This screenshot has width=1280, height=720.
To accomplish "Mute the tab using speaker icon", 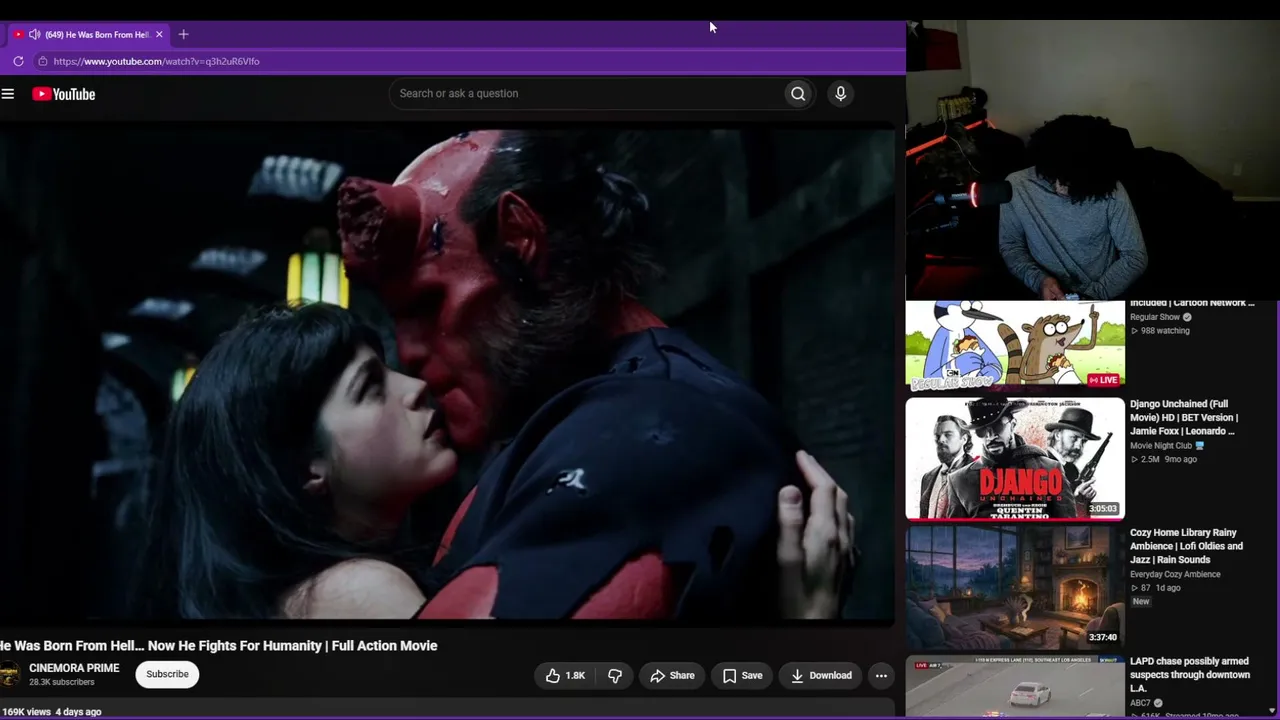I will click(35, 34).
